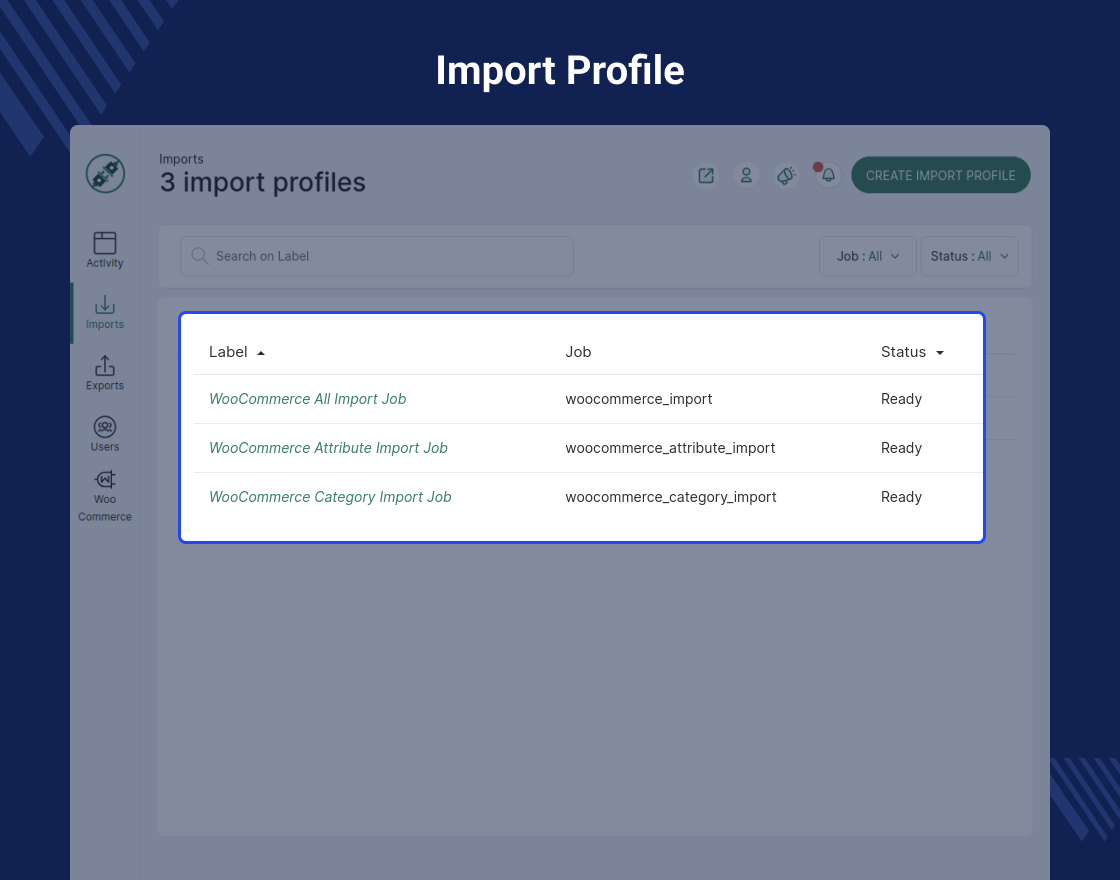Open WooCommerce Category Import Job profile
Image resolution: width=1120 pixels, height=880 pixels.
330,497
